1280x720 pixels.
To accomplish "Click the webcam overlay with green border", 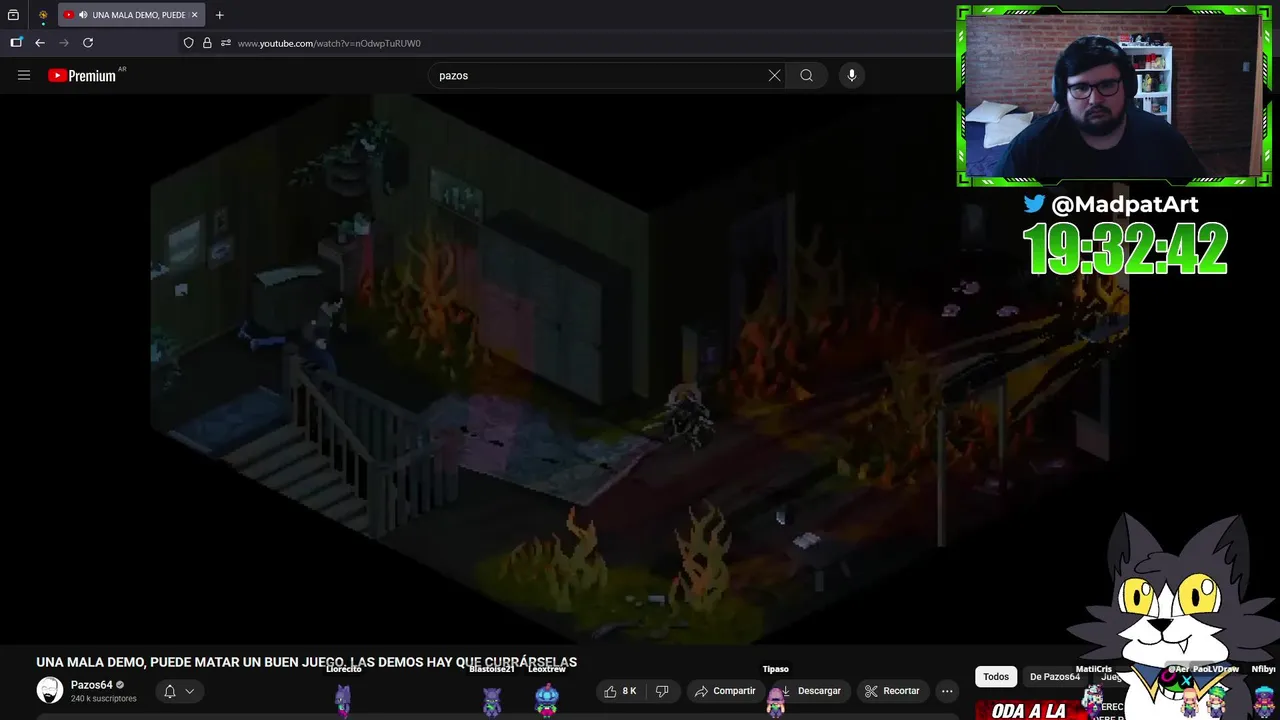I will pyautogui.click(x=1113, y=96).
